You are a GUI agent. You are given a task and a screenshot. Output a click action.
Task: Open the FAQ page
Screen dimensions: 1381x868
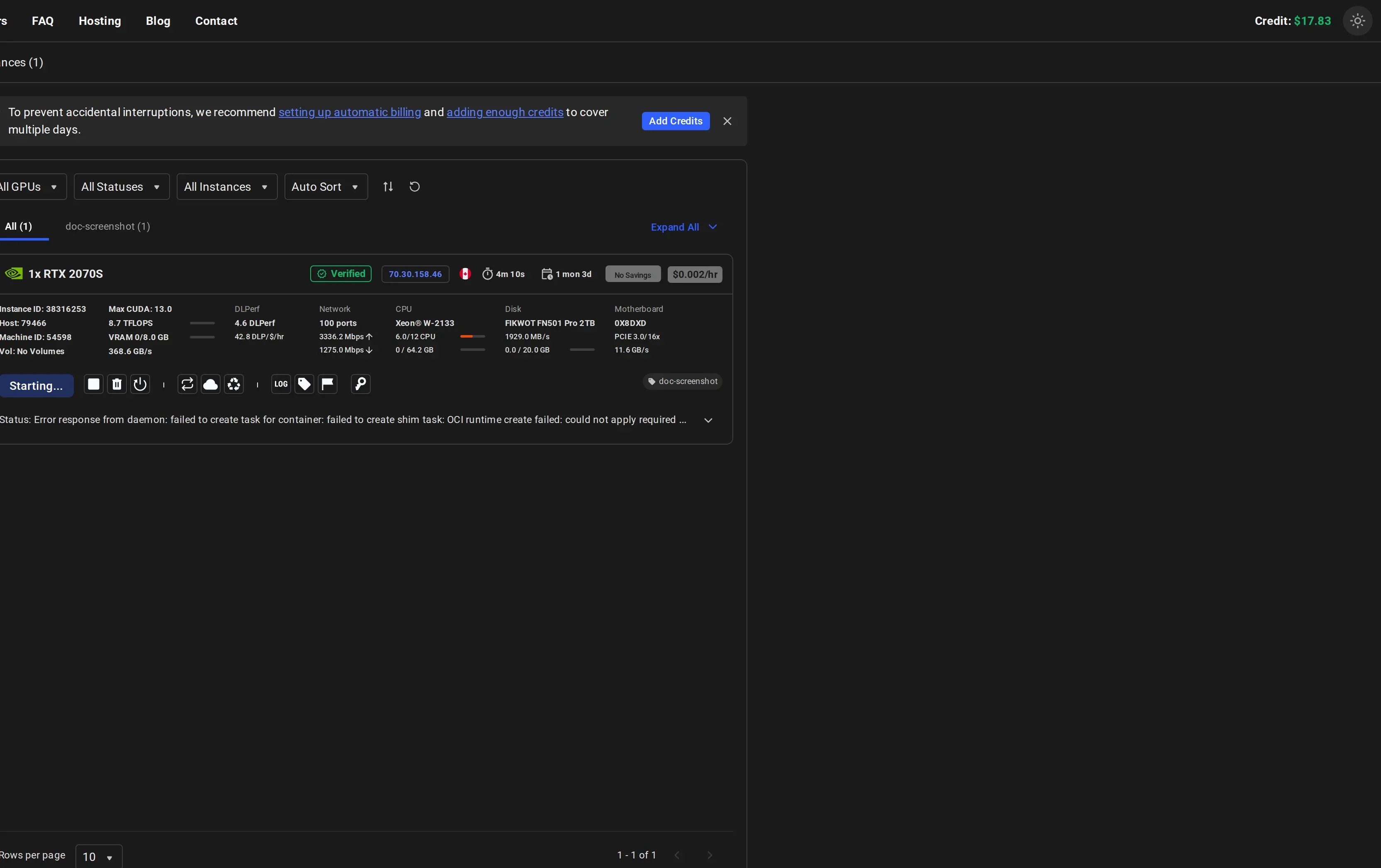(42, 21)
